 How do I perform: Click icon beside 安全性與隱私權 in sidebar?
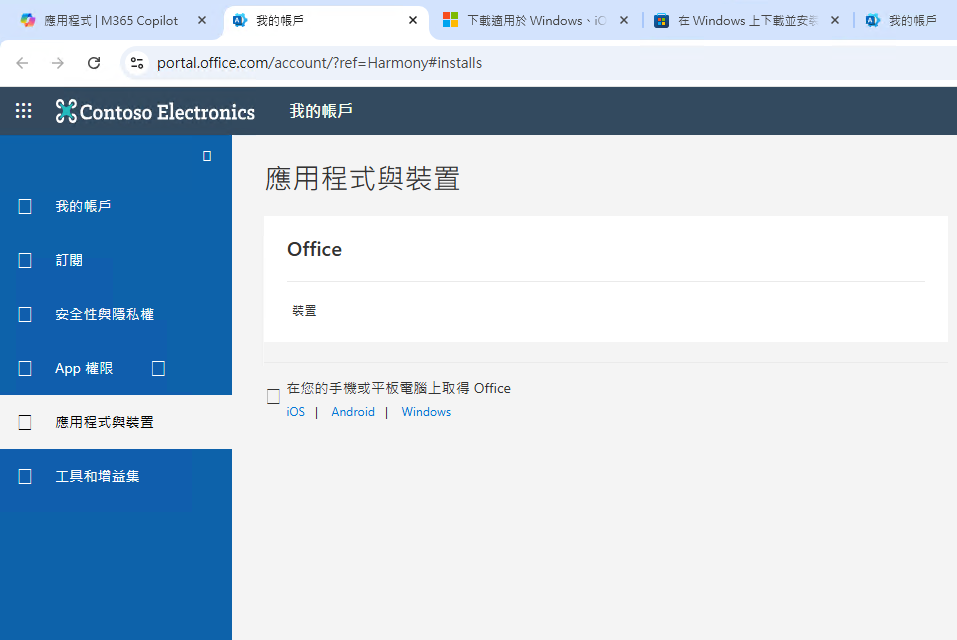tap(25, 314)
